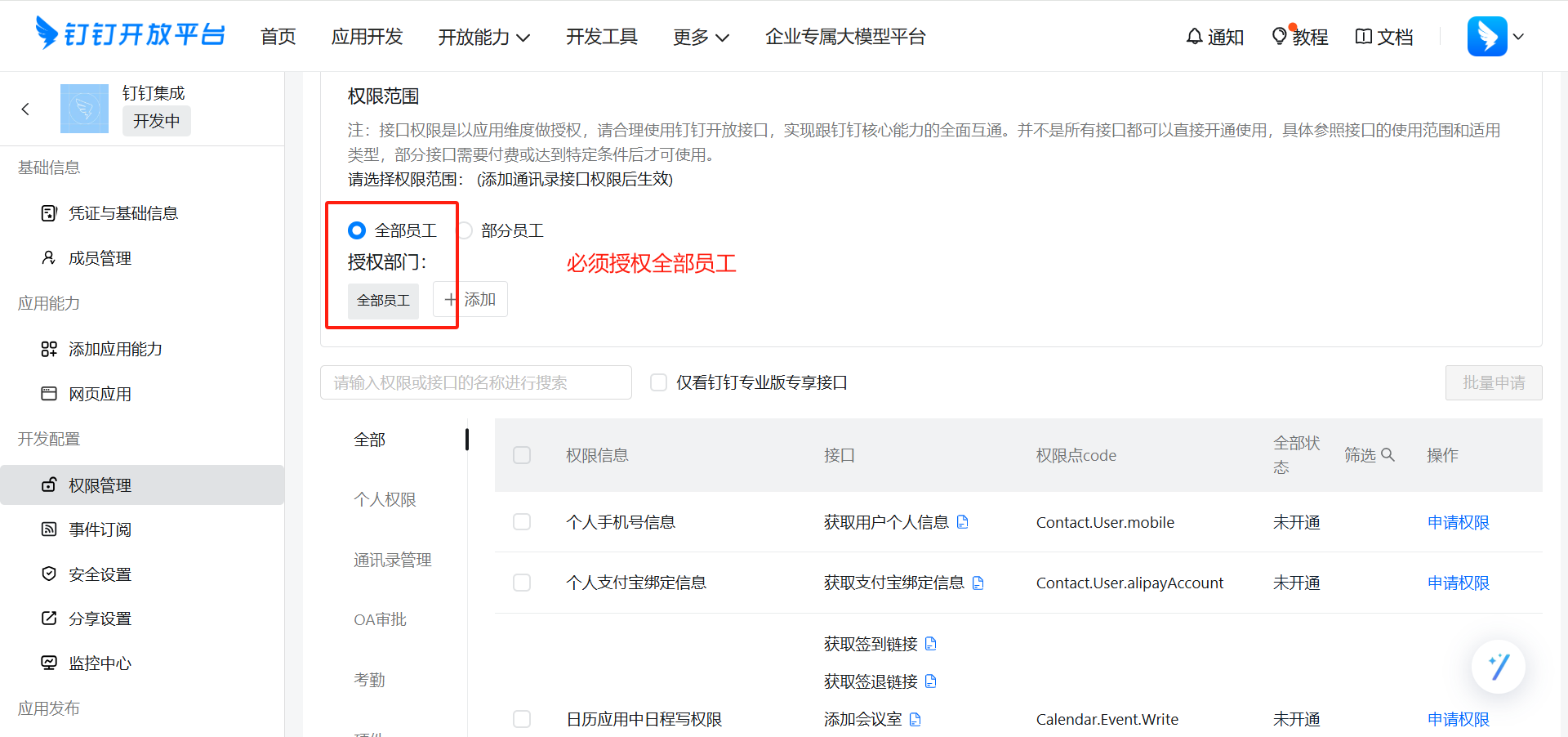Viewport: 1568px width, 737px height.
Task: Click the 添加 department button
Action: [470, 299]
